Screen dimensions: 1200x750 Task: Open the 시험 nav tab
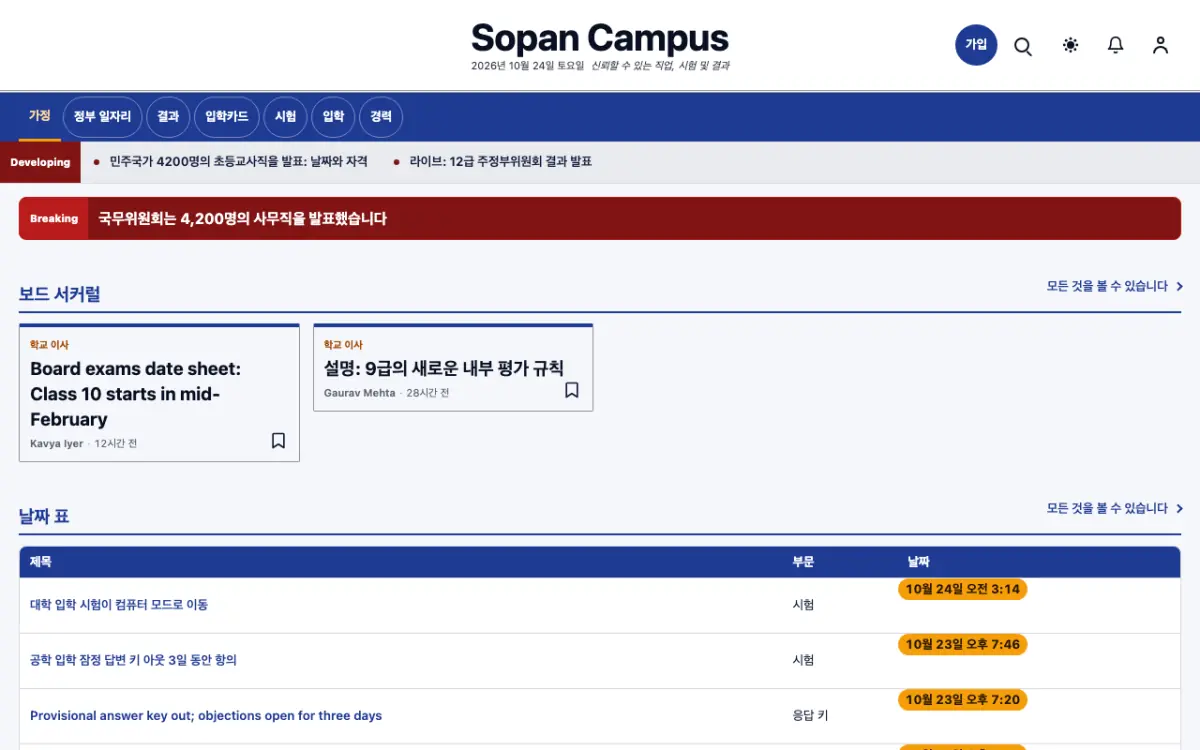tap(286, 117)
